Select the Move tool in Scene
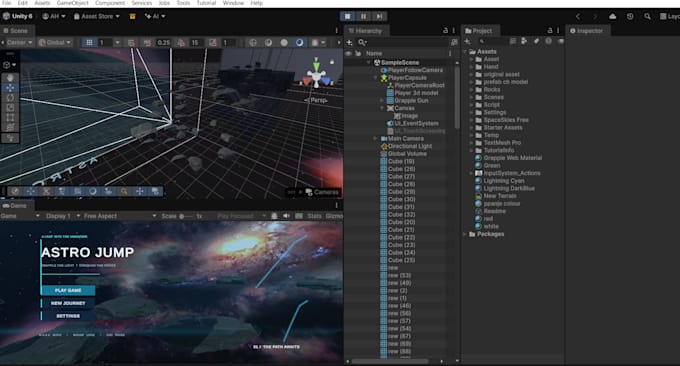 (x=10, y=88)
